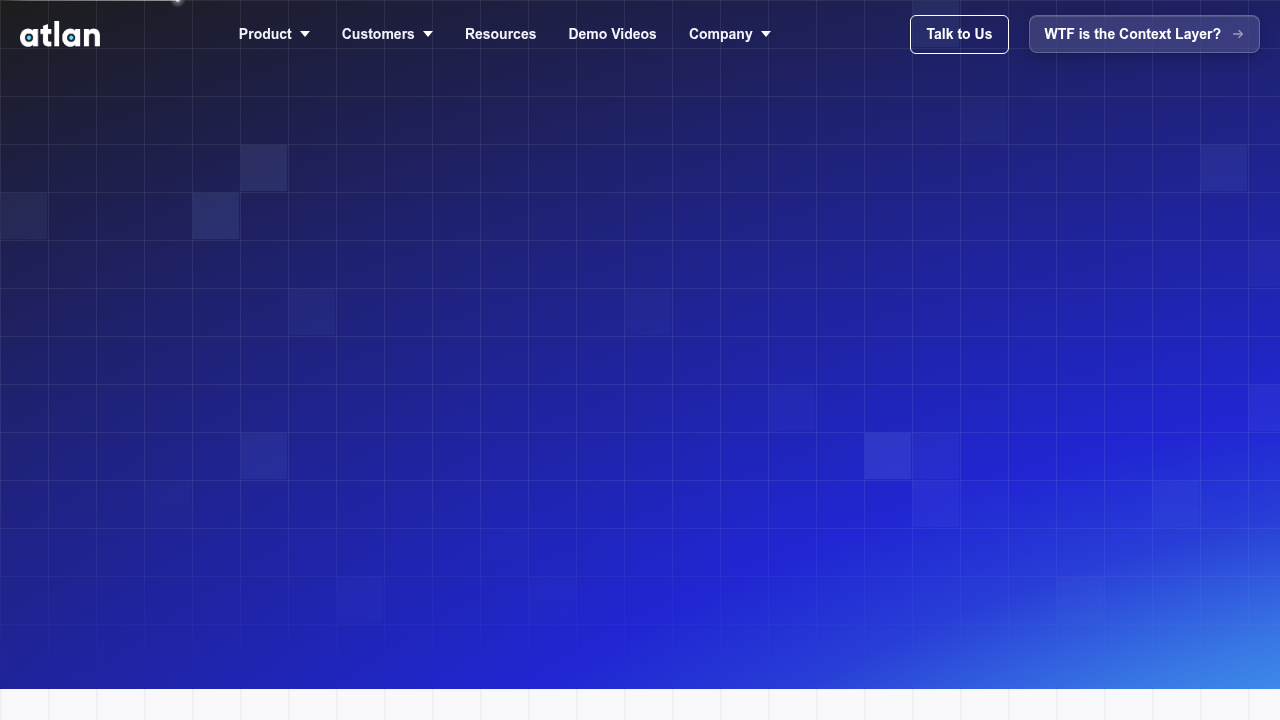Open the Company menu
The width and height of the screenshot is (1280, 720).
(x=720, y=34)
